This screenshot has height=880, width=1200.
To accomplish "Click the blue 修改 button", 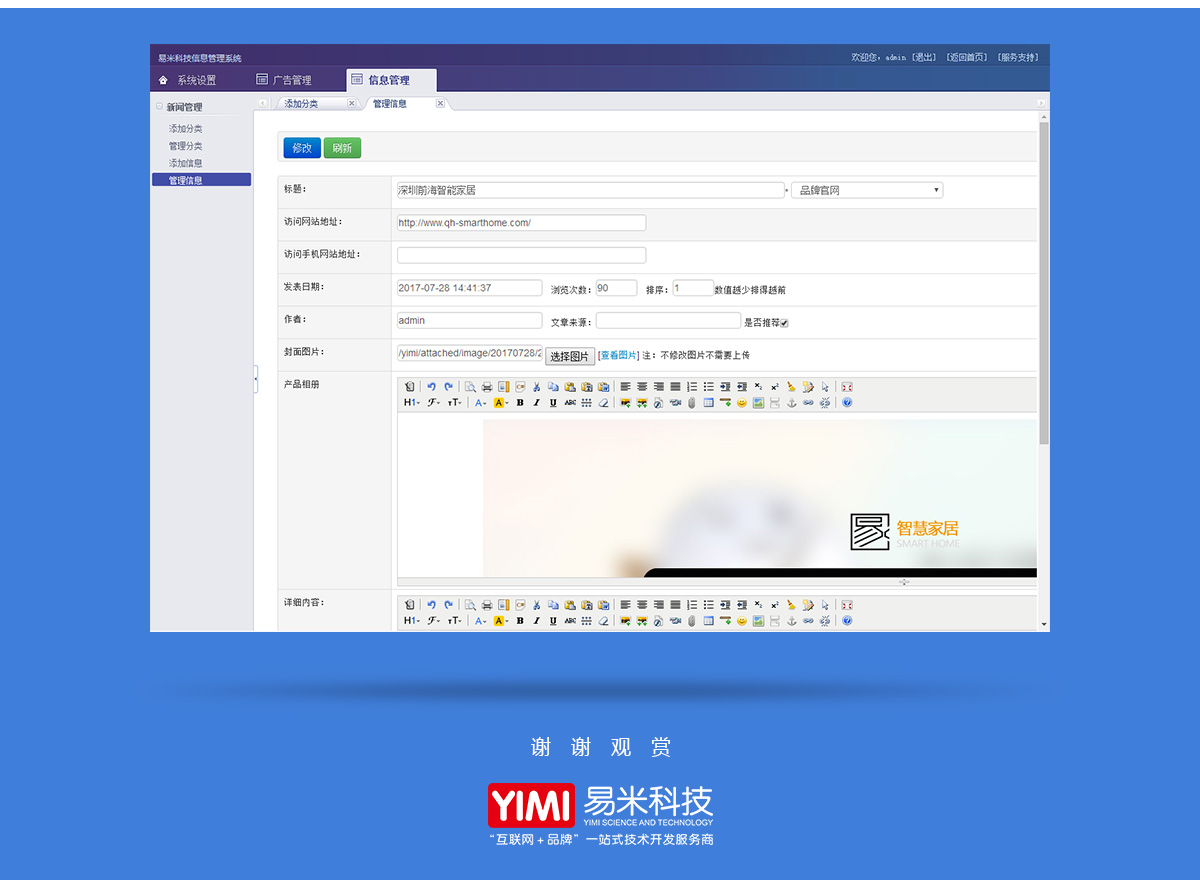I will (301, 148).
